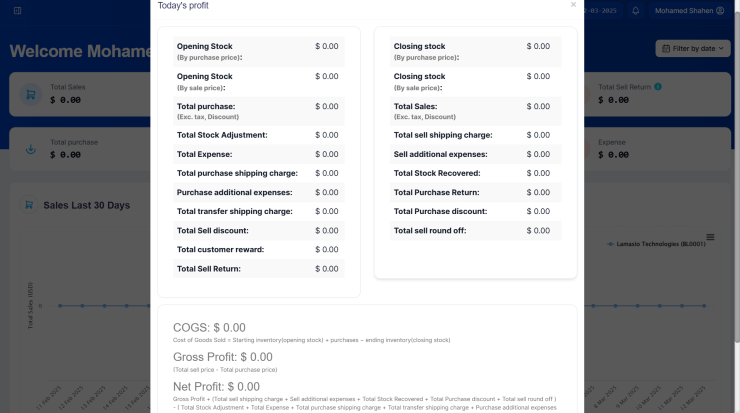Viewport: 740px width, 413px height.
Task: Click the Total purchase icon
Action: point(32,149)
